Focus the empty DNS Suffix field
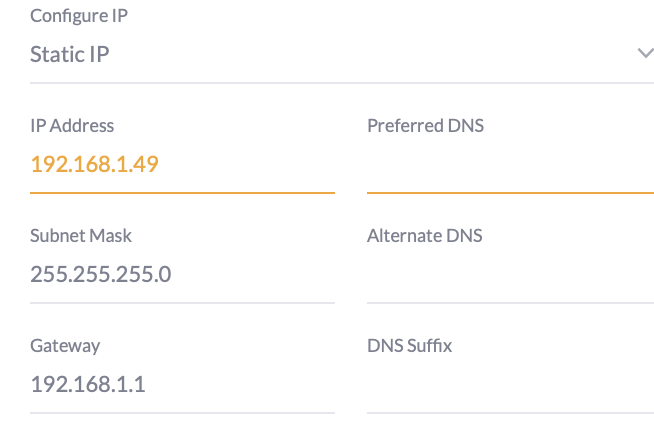The image size is (654, 436). tap(510, 385)
